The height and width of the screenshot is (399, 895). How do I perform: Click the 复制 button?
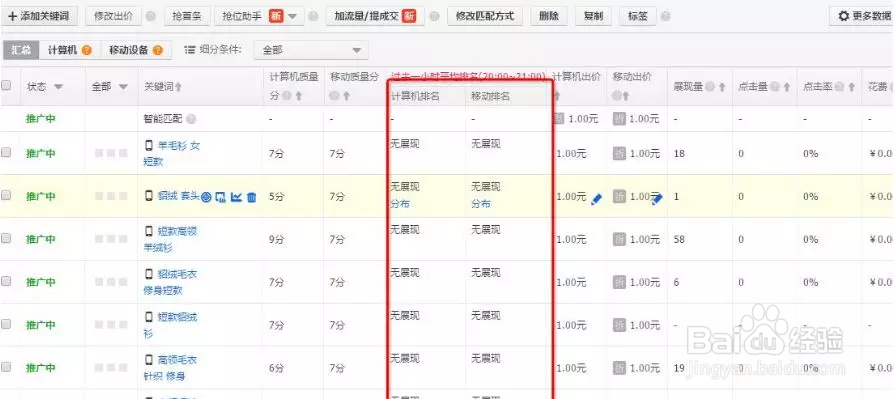[593, 17]
